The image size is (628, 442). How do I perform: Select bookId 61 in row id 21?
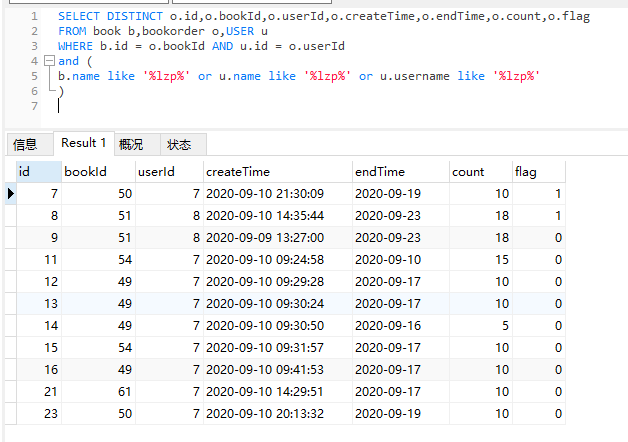tap(98, 392)
